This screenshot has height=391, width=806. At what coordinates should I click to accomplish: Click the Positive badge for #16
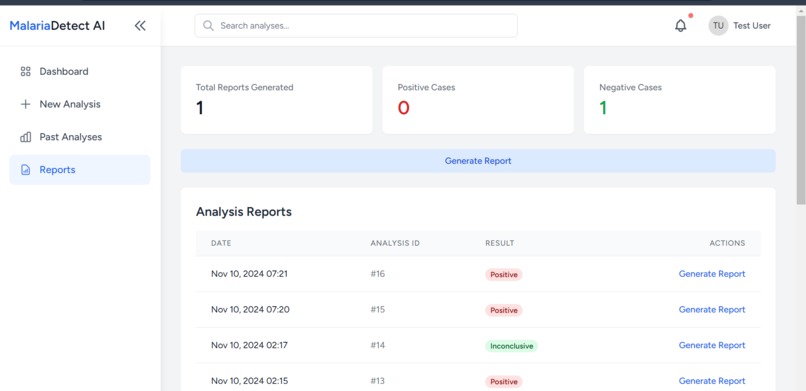[504, 274]
